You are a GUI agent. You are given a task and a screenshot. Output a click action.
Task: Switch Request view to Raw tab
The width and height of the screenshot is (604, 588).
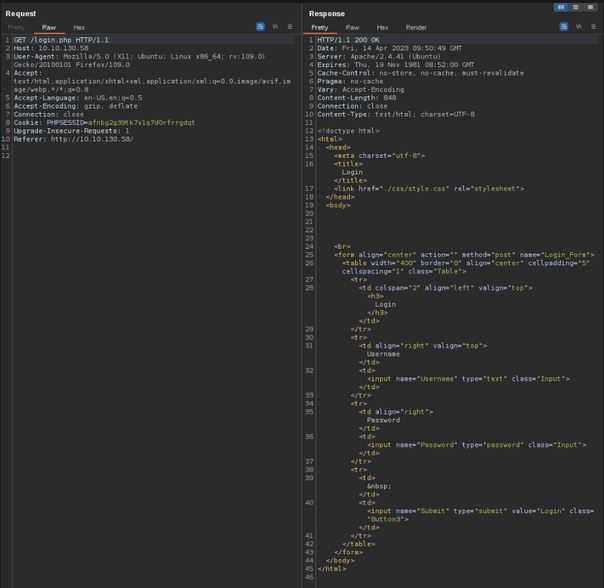coord(49,28)
